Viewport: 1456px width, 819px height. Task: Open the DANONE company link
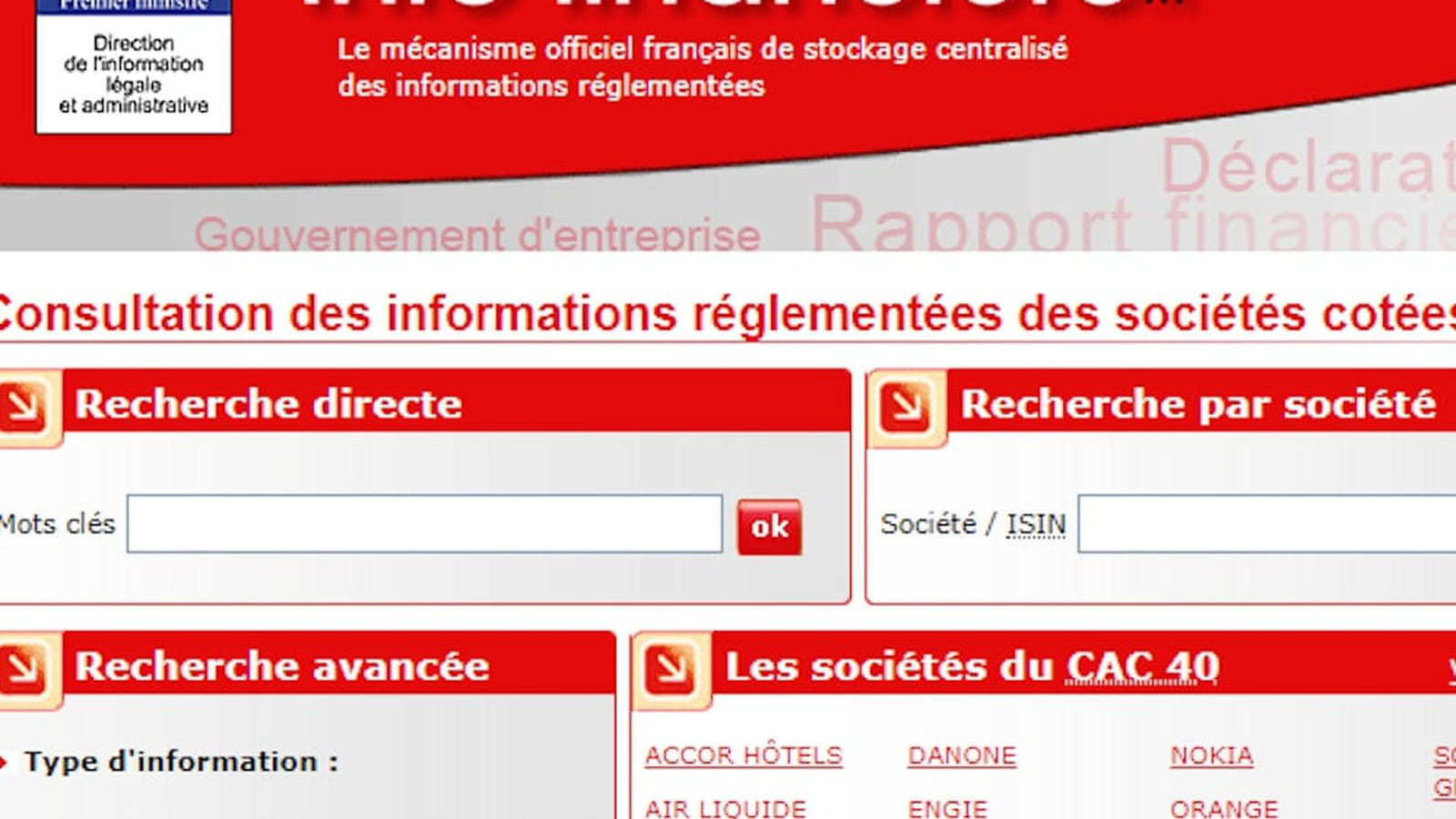962,755
